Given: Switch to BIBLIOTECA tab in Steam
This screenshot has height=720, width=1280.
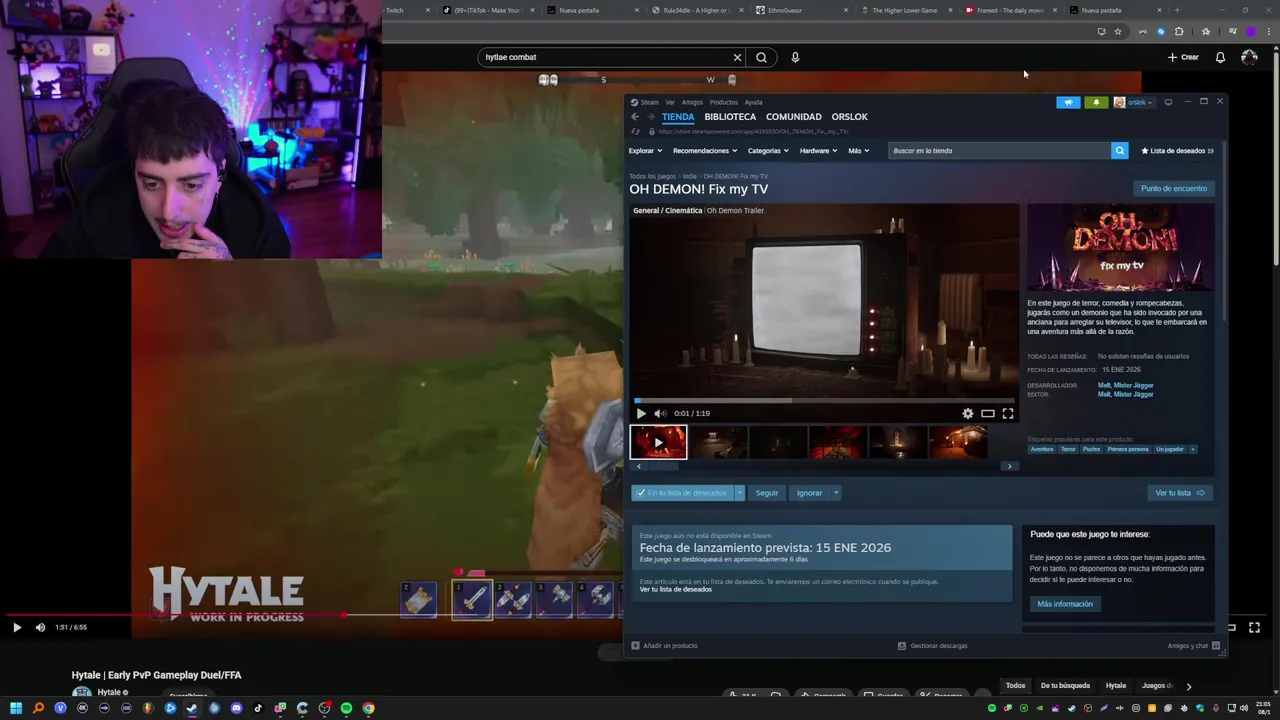Looking at the screenshot, I should 730,117.
